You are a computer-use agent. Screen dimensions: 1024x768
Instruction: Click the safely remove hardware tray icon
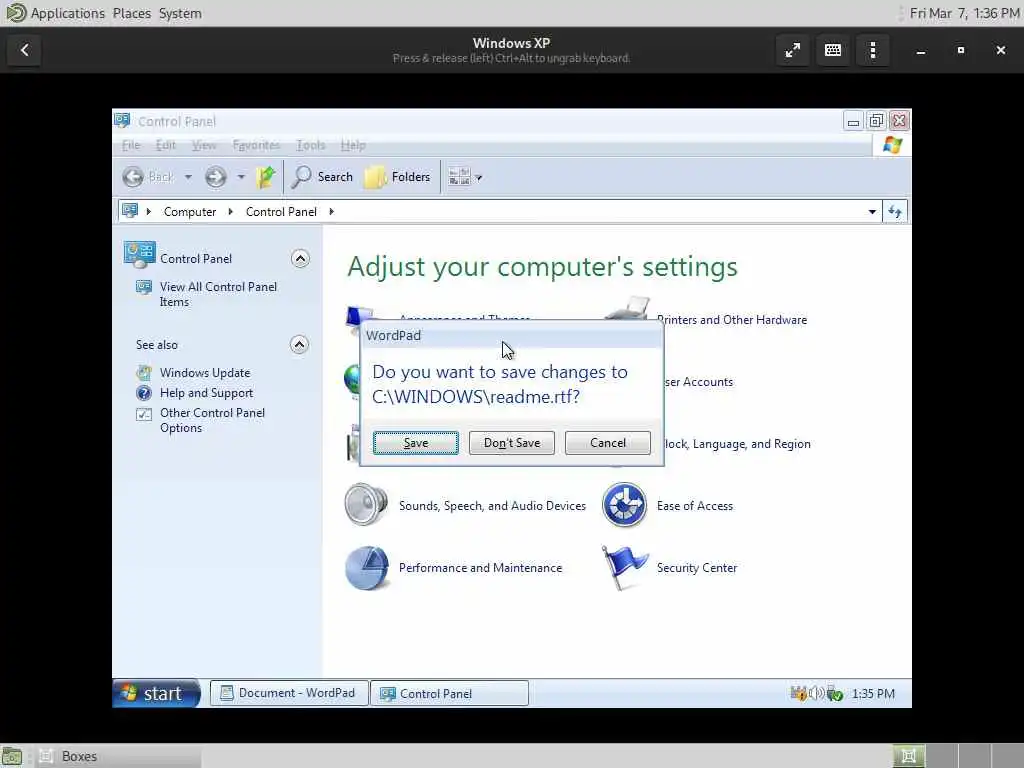834,694
